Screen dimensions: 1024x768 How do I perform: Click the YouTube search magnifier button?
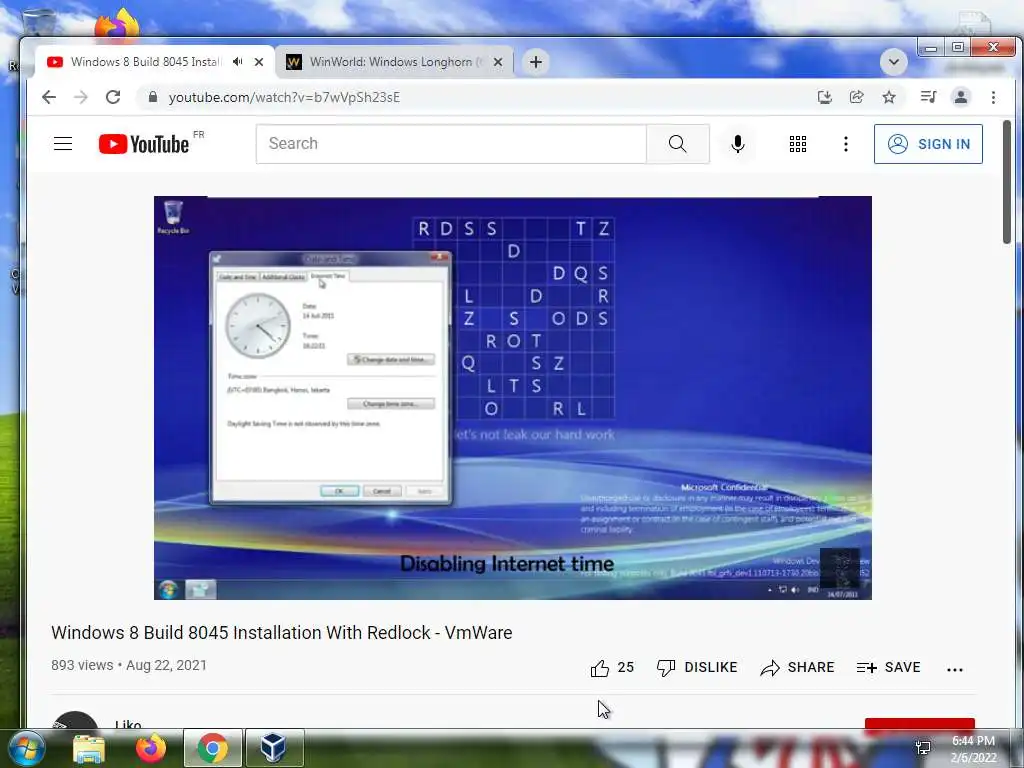pos(678,144)
